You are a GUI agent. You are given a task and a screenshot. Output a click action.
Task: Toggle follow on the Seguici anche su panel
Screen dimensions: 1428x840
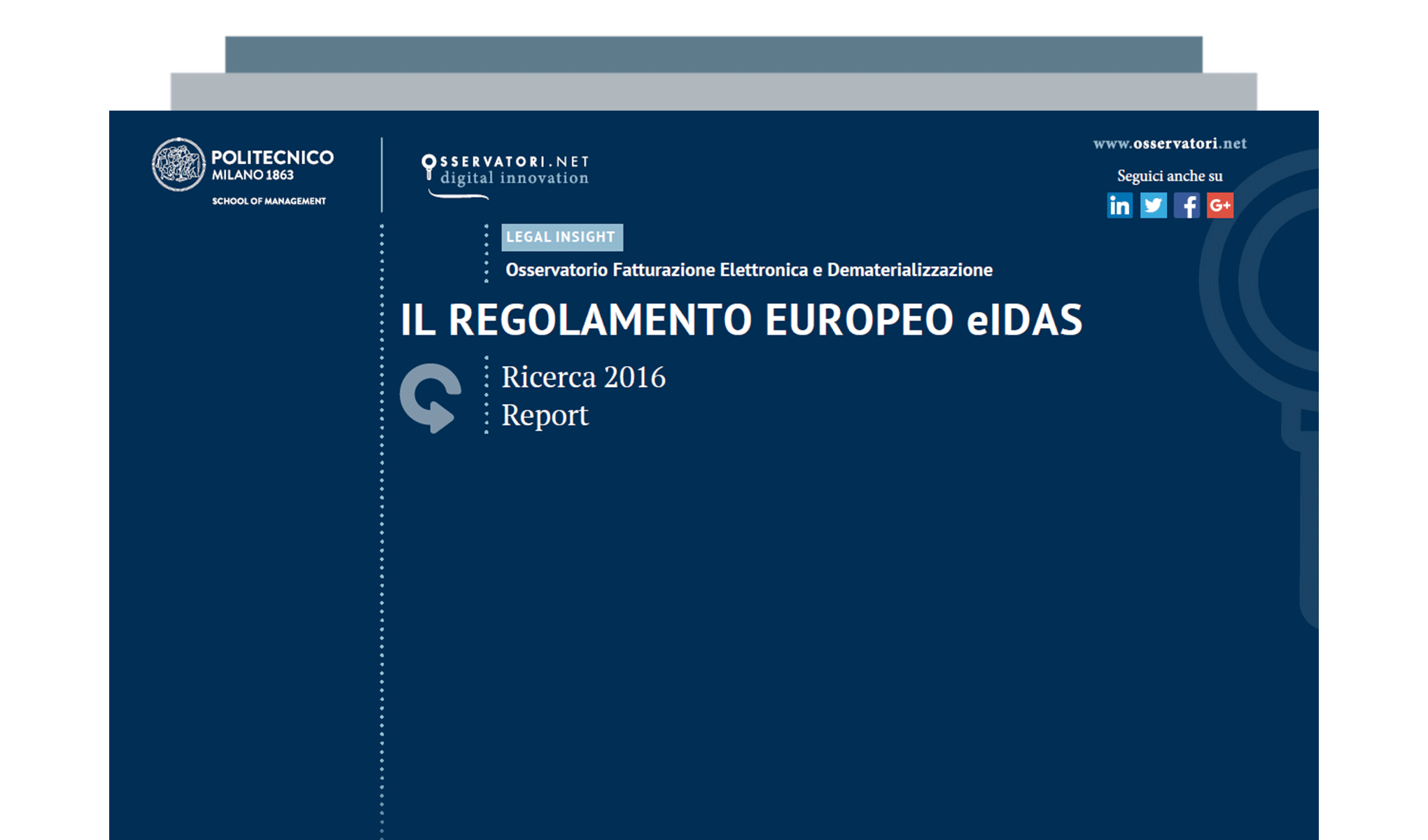(x=1170, y=176)
